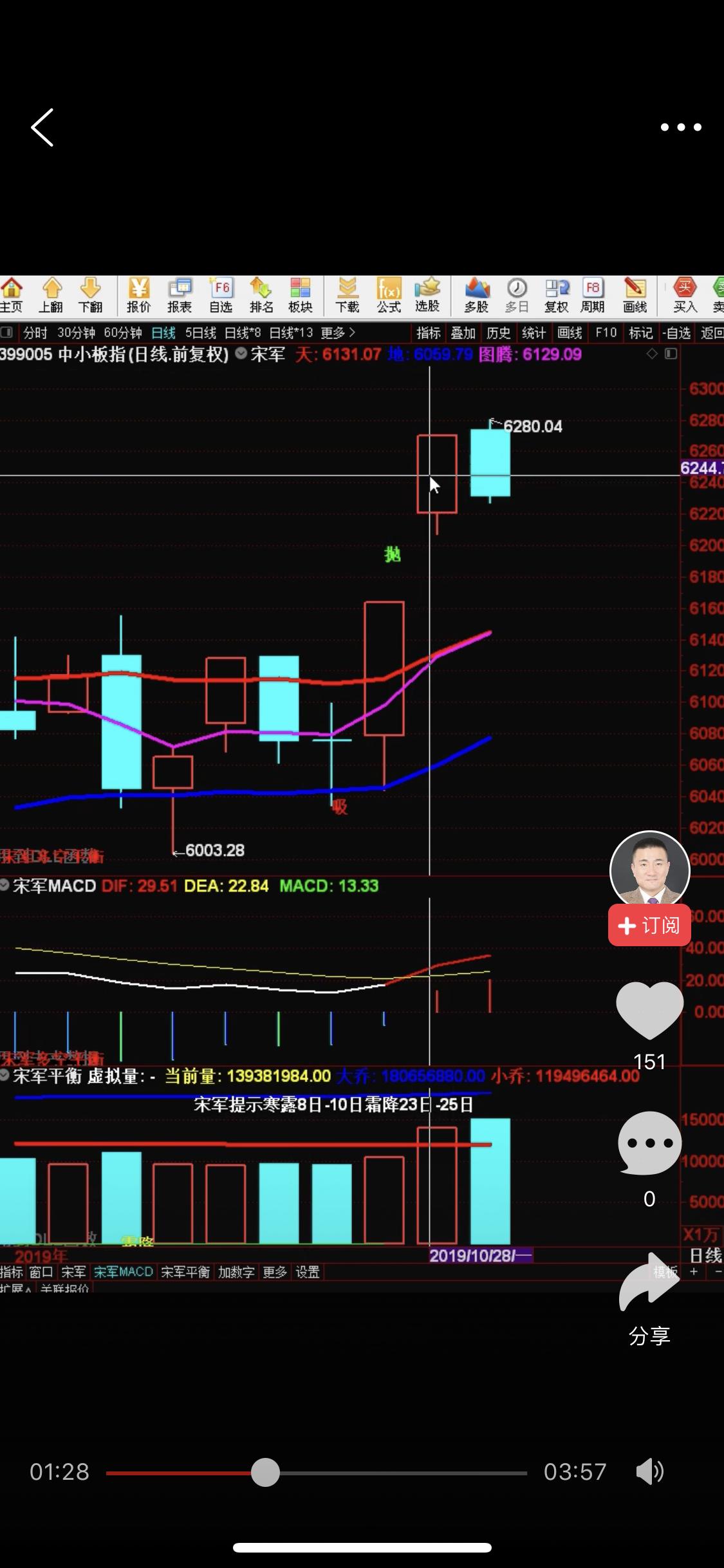Image resolution: width=724 pixels, height=1568 pixels.
Task: Open the 多股 multi-stock icon
Action: click(x=477, y=295)
